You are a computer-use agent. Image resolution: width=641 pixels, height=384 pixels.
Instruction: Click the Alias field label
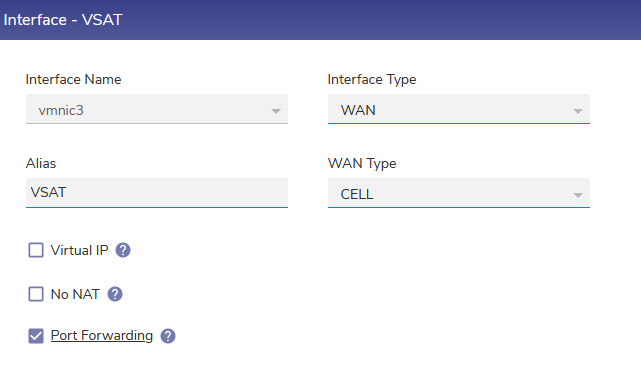41,163
